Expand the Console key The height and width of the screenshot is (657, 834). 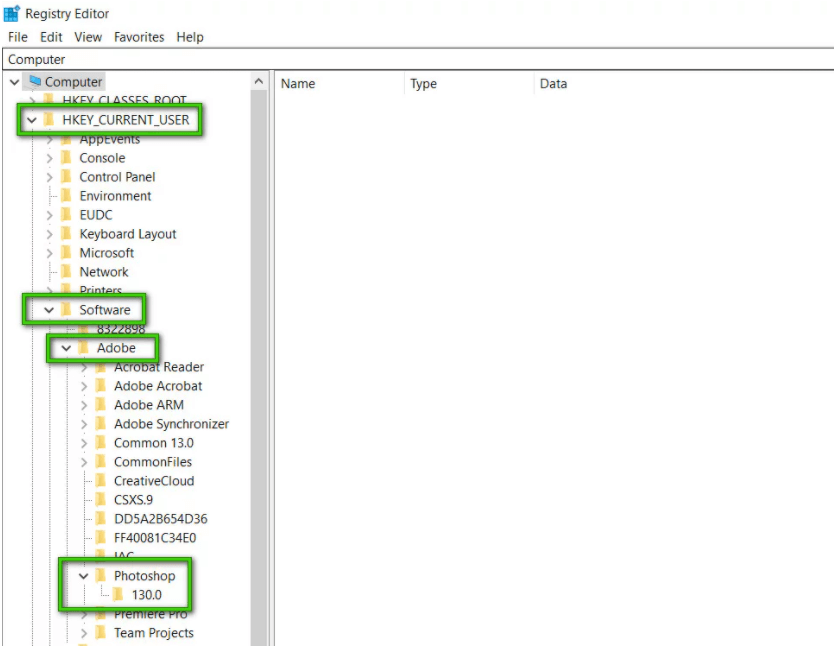[49, 158]
